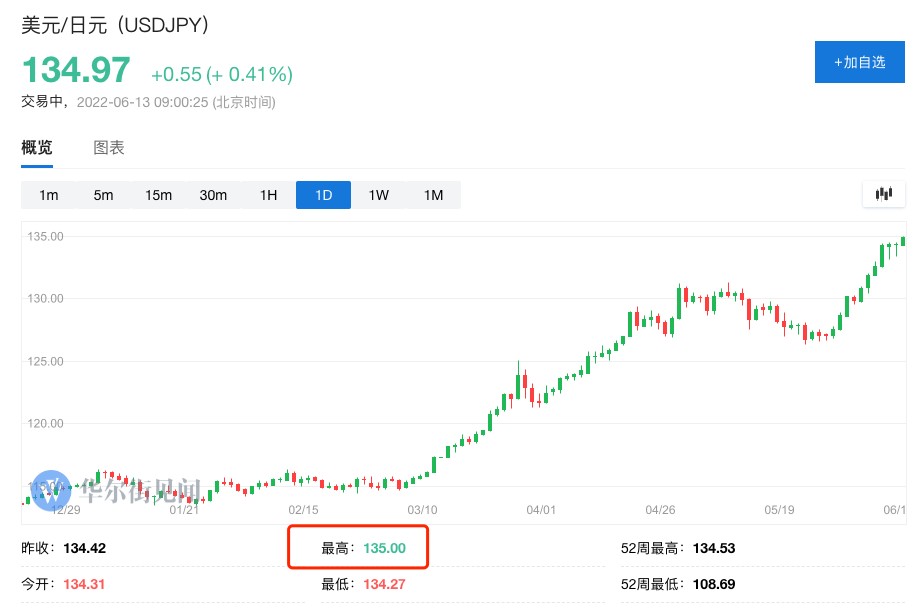Click the candlestick chart type icon
This screenshot has width=920, height=610.
[883, 194]
